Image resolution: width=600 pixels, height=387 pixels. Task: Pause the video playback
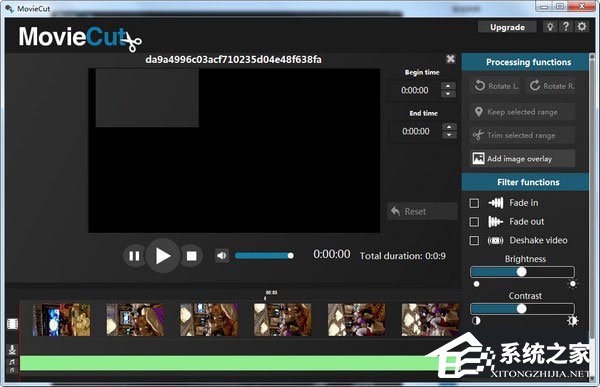(x=134, y=256)
